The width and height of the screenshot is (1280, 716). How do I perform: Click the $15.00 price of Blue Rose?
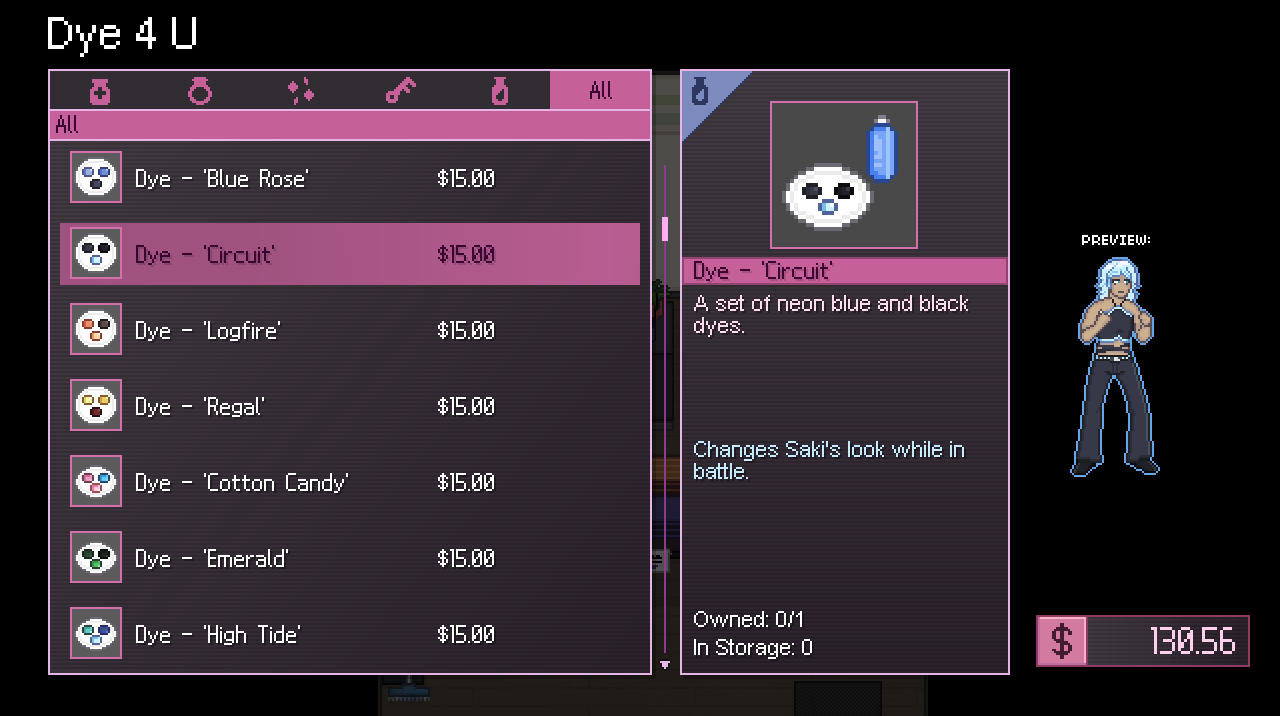pyautogui.click(x=466, y=179)
